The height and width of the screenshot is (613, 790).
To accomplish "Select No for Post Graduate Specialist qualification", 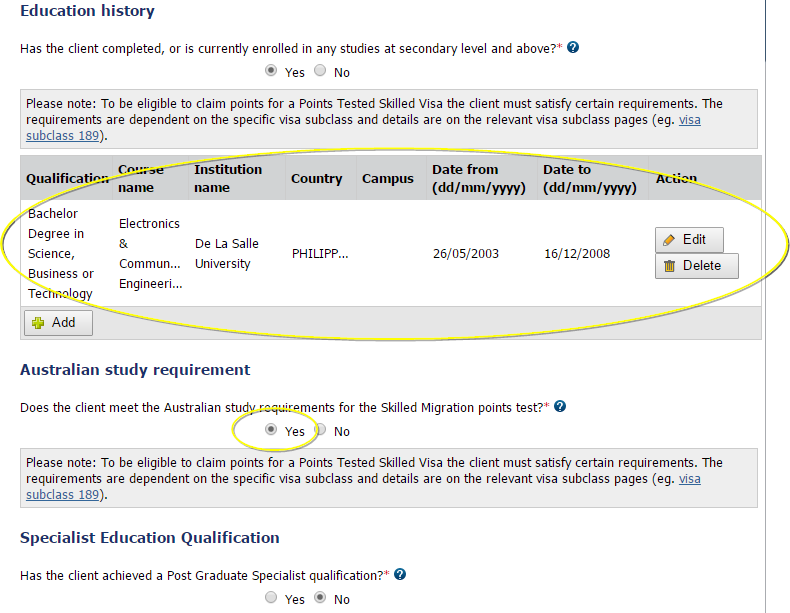I will (x=320, y=599).
